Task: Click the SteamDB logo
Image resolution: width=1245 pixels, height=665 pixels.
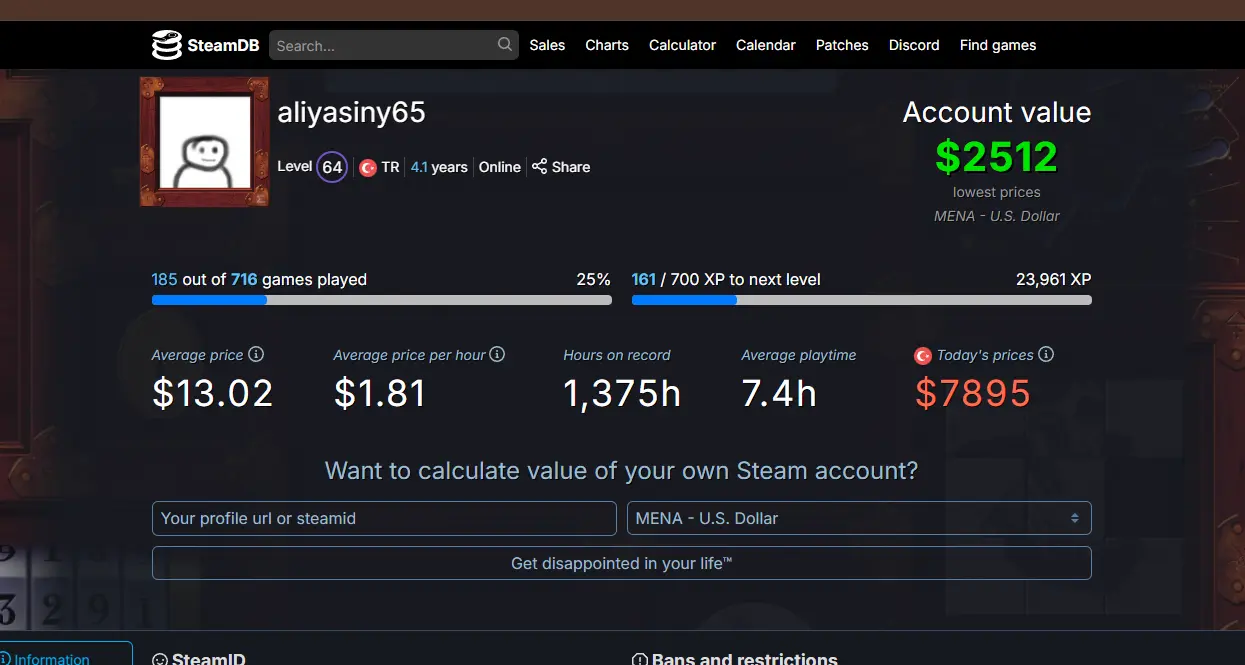Action: (166, 45)
